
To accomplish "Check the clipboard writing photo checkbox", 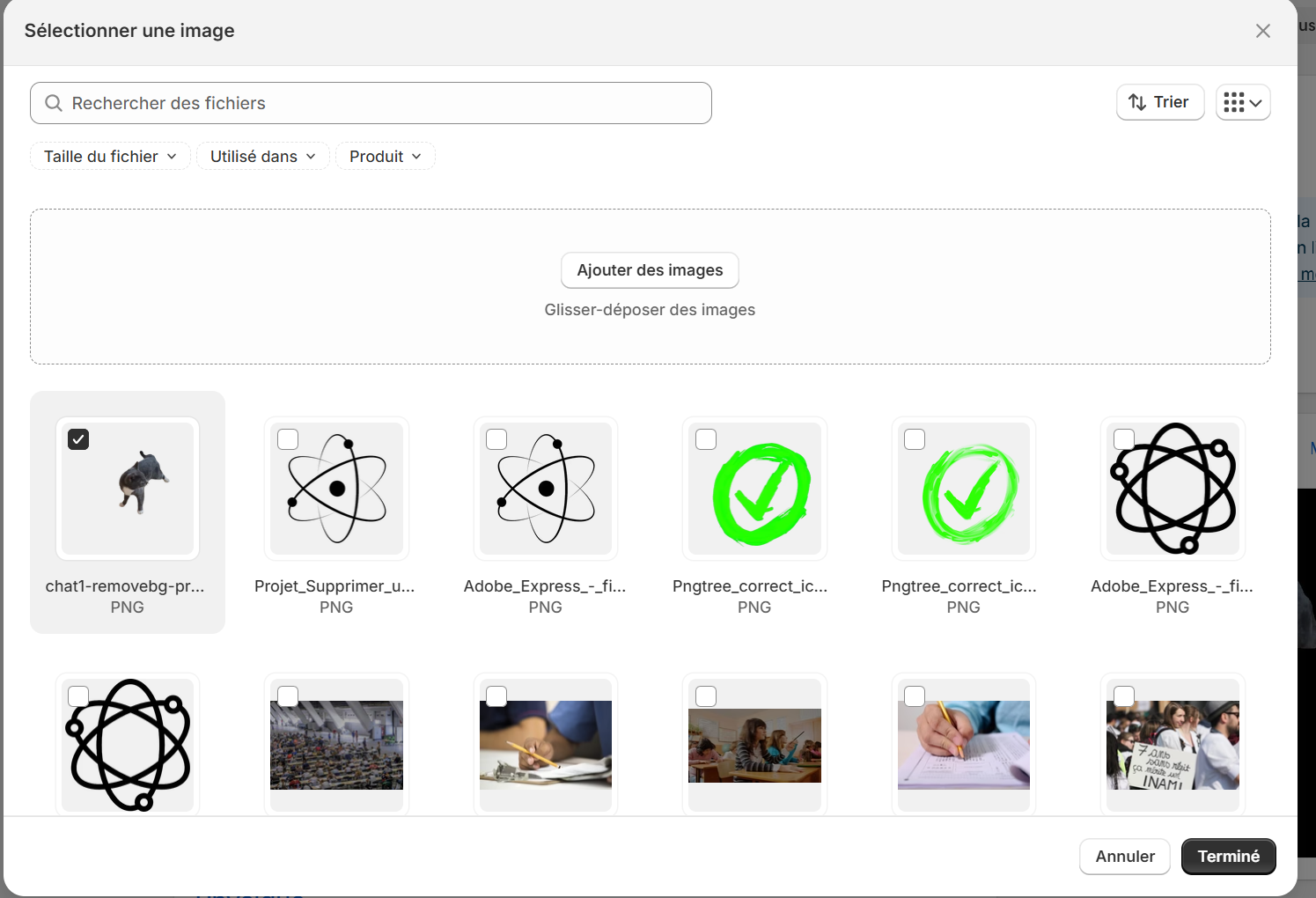I will (496, 696).
